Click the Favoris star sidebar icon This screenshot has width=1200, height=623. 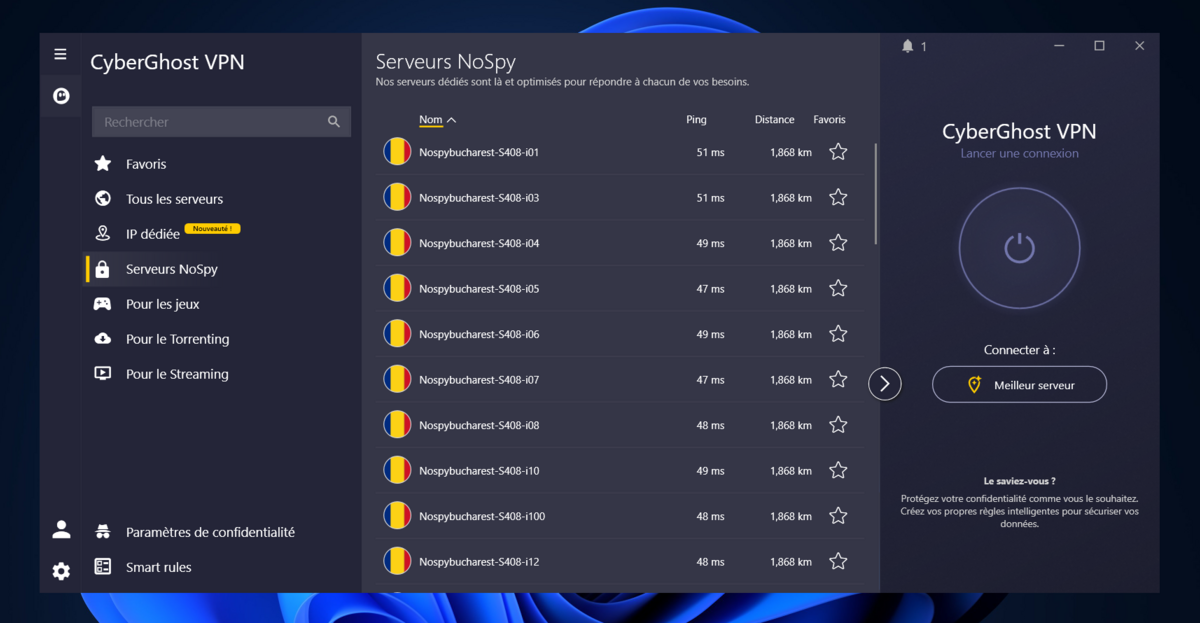point(102,163)
